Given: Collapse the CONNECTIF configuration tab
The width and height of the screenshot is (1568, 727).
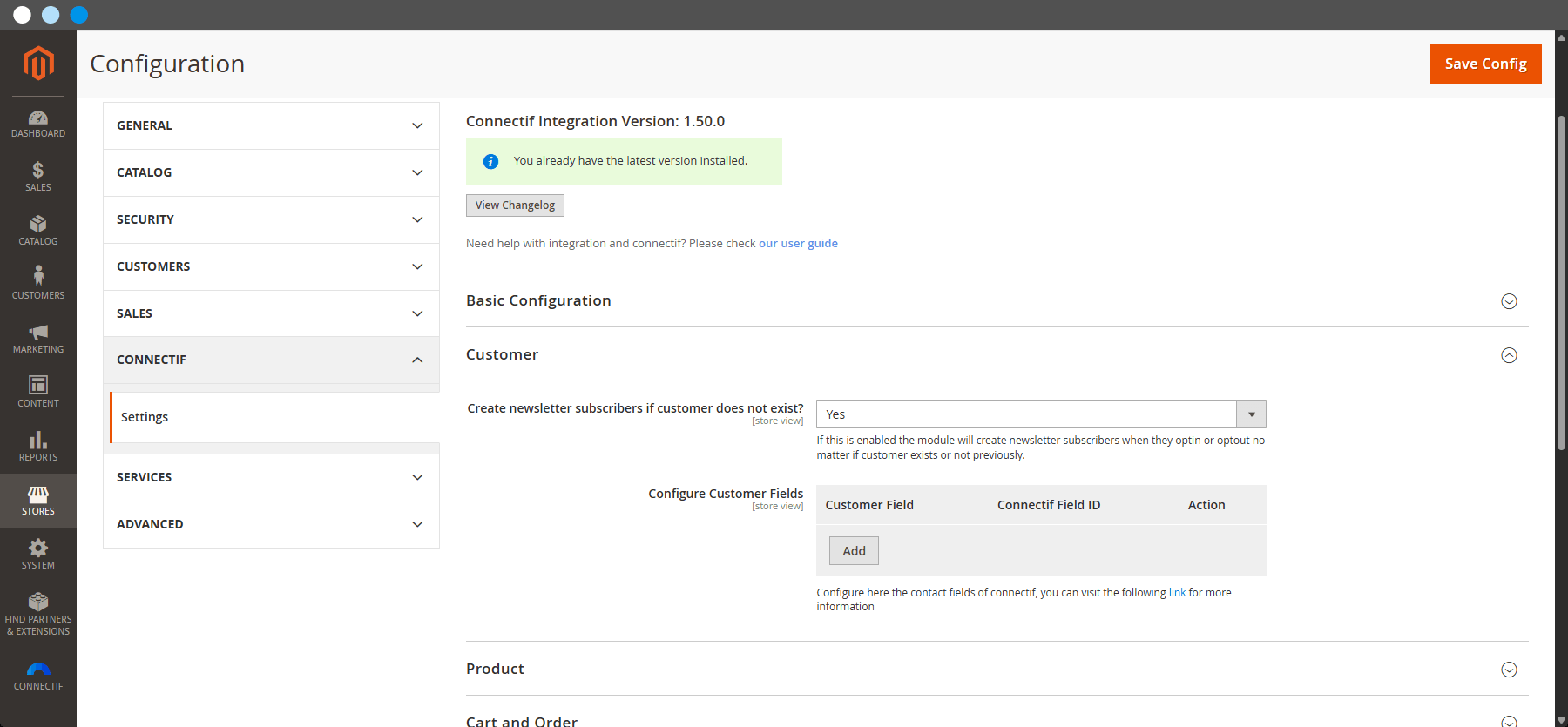Looking at the screenshot, I should pos(271,360).
